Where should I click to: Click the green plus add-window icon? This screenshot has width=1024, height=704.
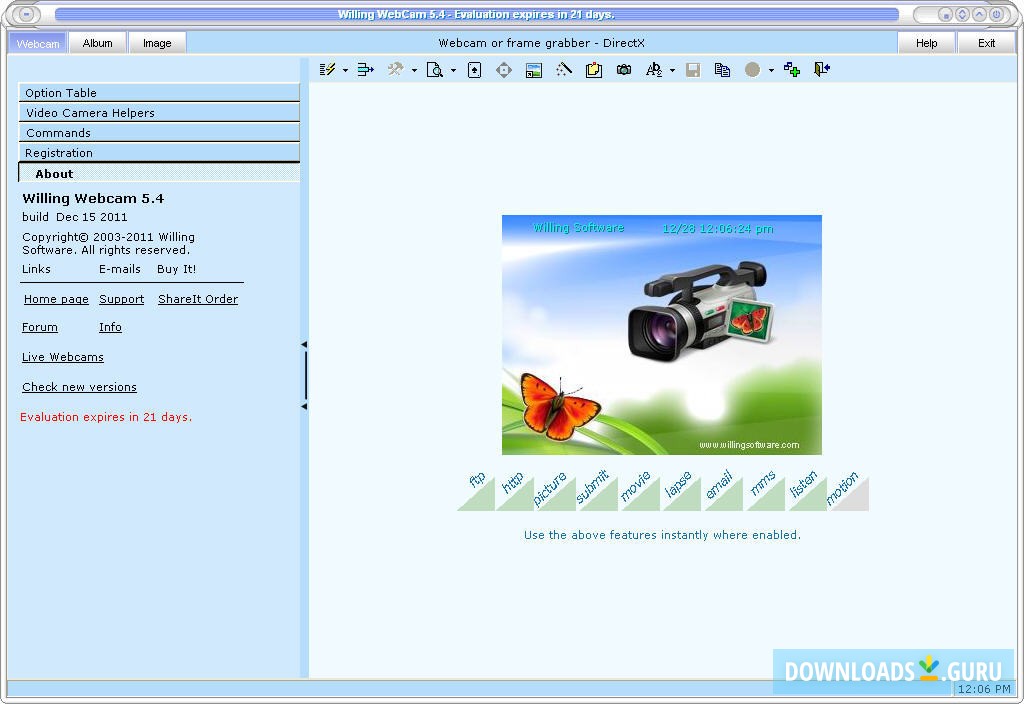coord(792,70)
